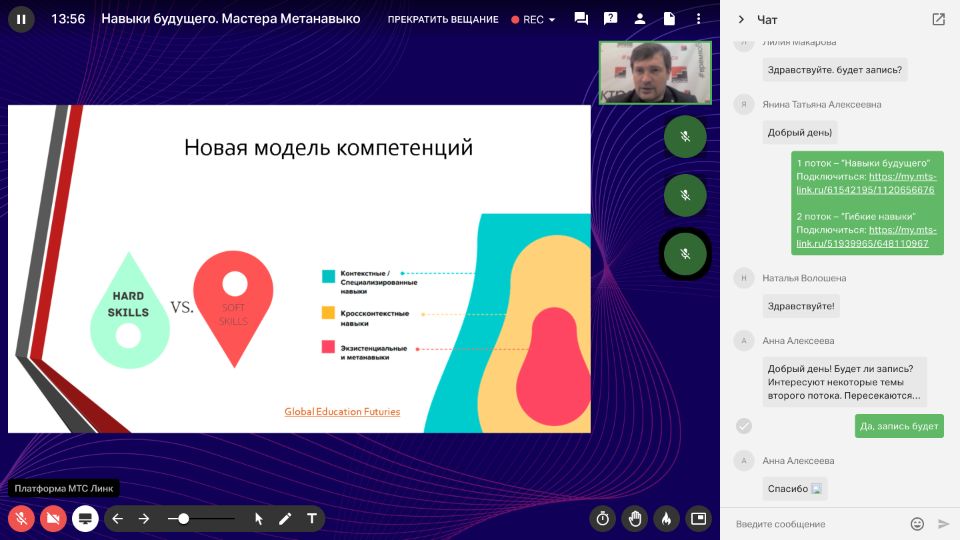Click the first muted participant circle
Viewport: 960px width, 540px height.
coord(685,137)
